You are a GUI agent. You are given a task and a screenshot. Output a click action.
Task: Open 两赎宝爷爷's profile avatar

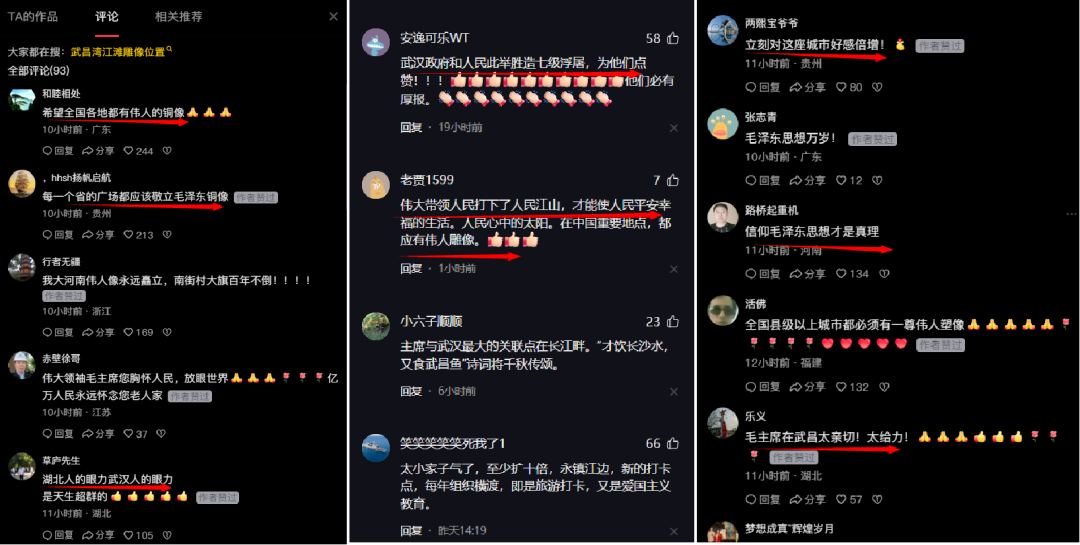tap(723, 31)
